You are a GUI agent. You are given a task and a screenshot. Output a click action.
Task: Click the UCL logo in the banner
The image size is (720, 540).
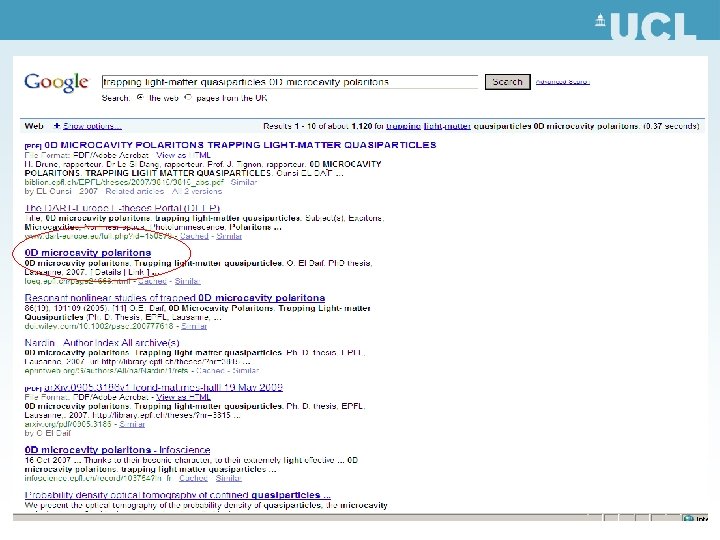(645, 26)
